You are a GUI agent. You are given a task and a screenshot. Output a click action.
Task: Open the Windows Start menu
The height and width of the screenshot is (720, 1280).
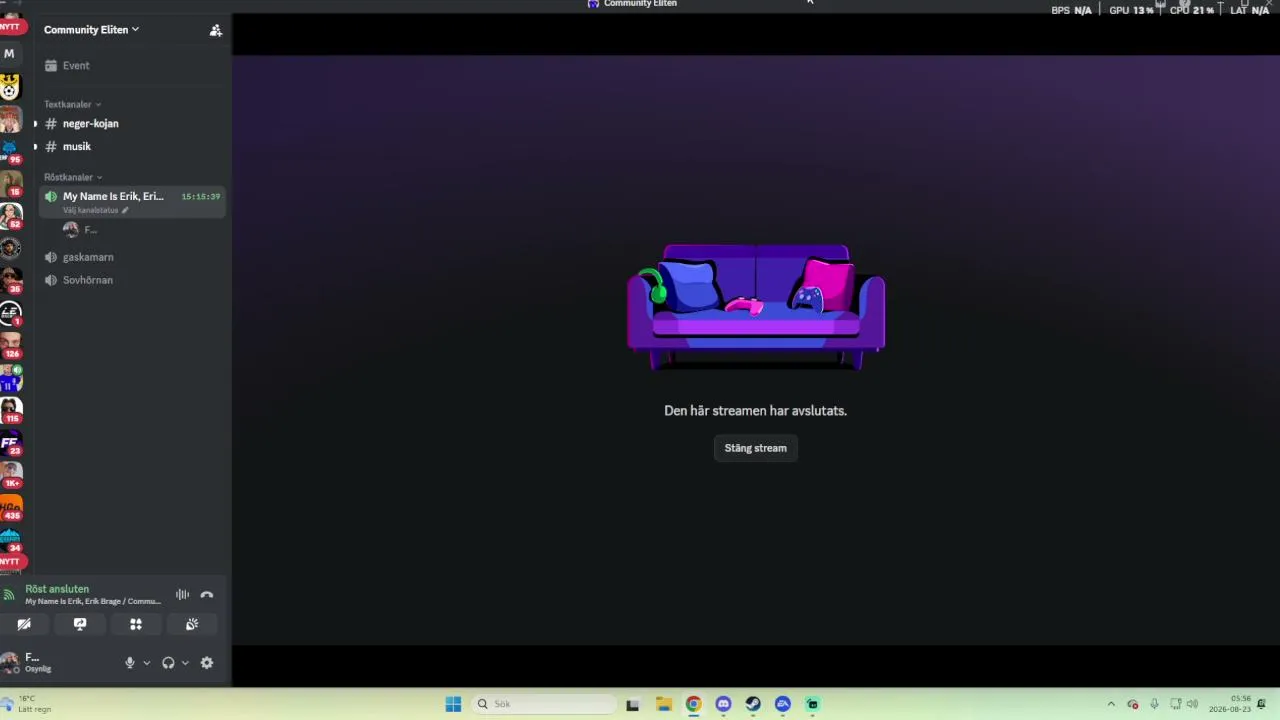coord(453,704)
